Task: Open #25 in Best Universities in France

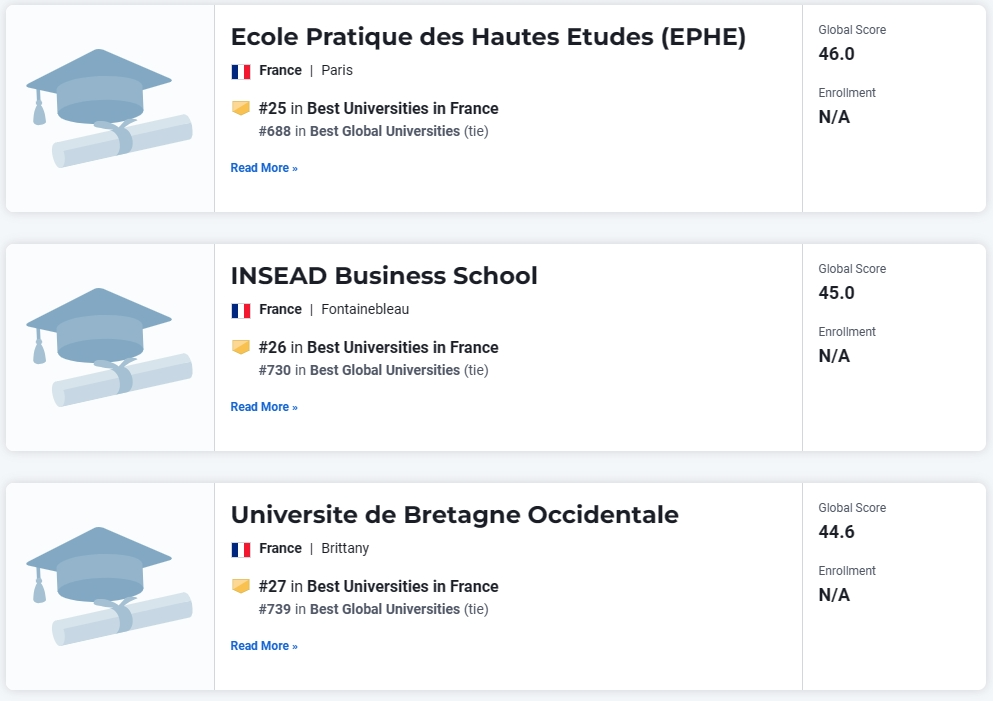Action: 379,108
